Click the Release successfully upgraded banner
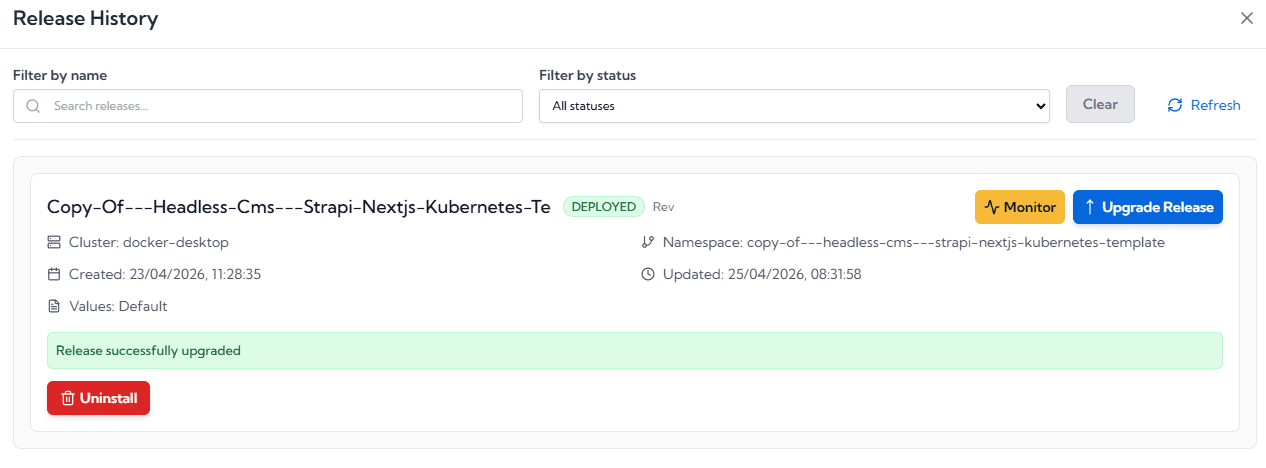Viewport: 1266px width, 468px height. click(x=634, y=351)
